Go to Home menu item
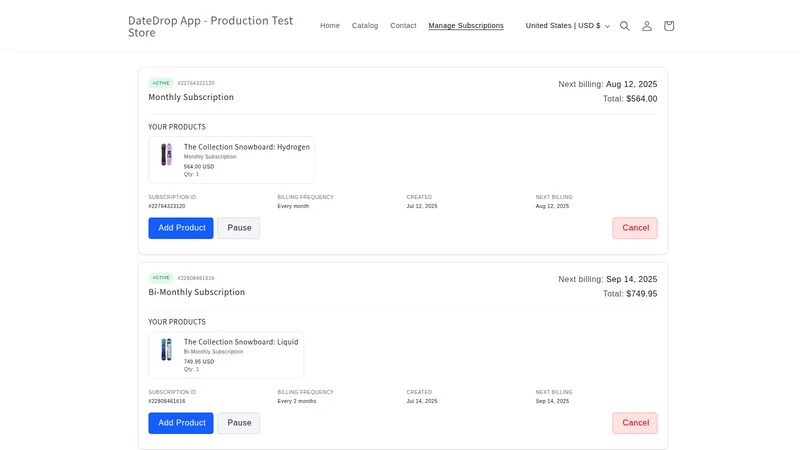 click(x=330, y=26)
